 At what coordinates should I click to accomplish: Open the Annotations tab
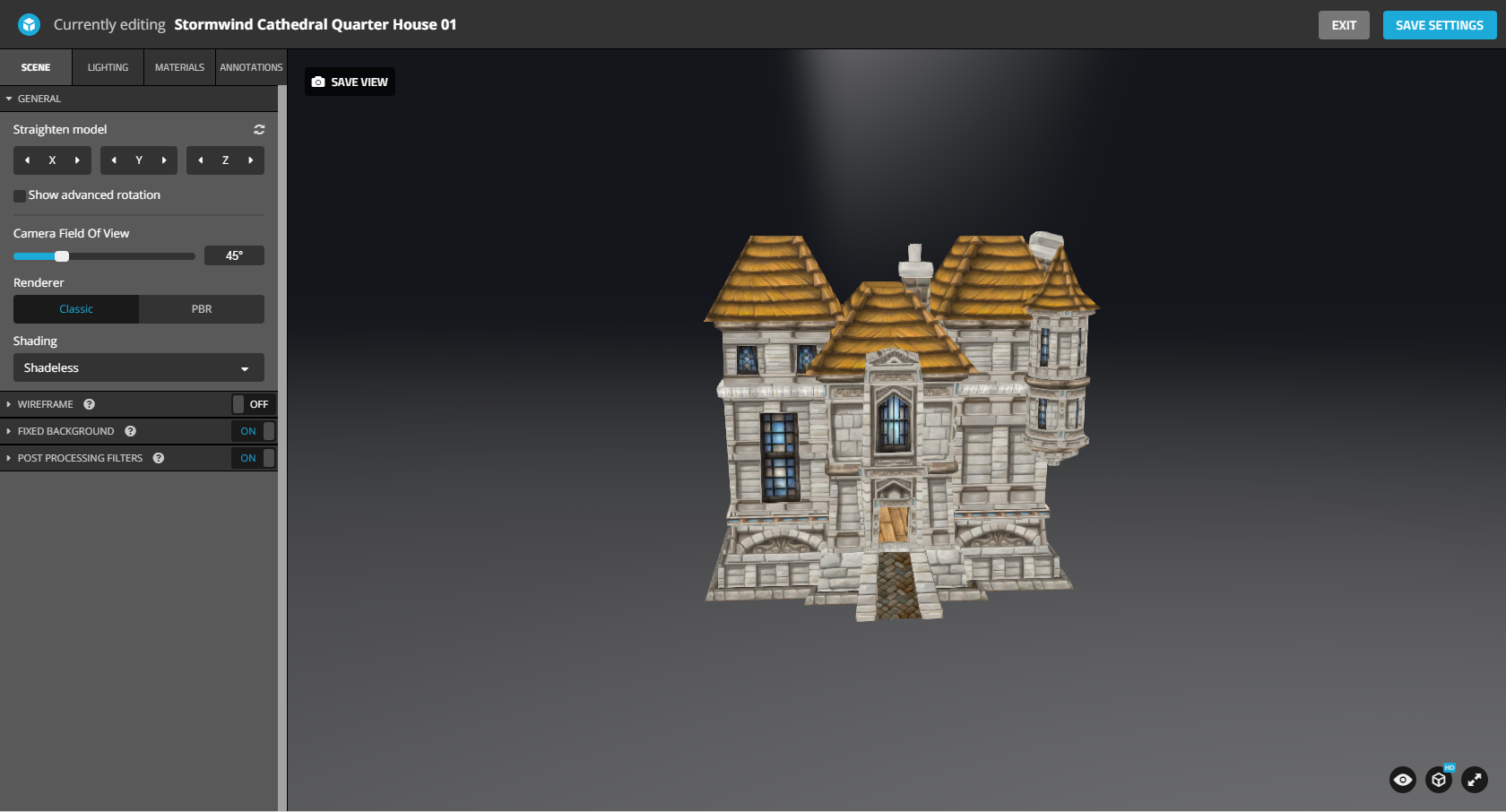coord(251,67)
